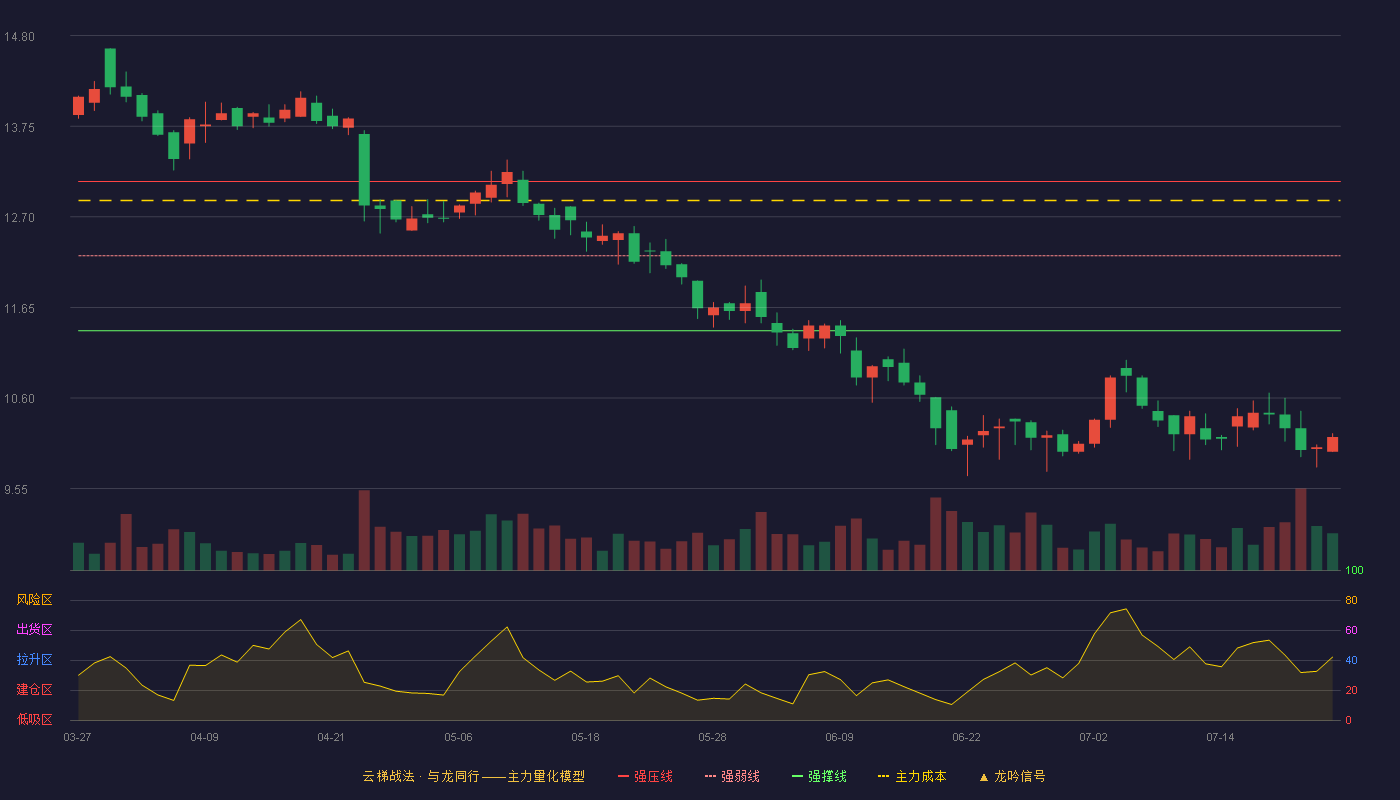Screen dimensions: 1400x800
Task: Click the pink dotted 强弱线 legend marker
Action: (710, 777)
